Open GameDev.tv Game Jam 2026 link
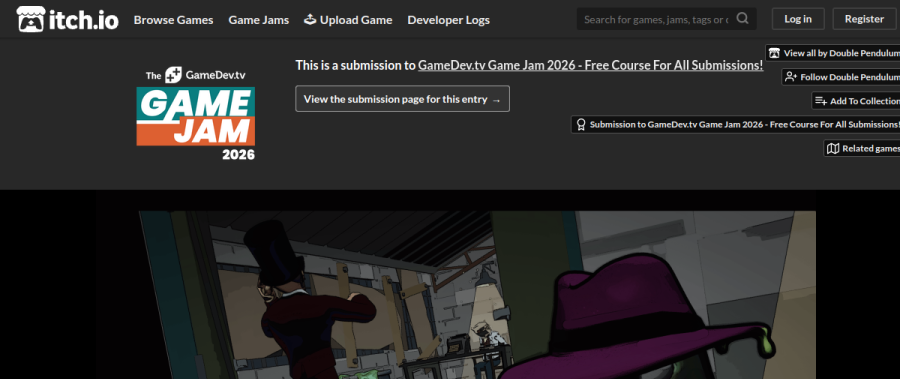This screenshot has width=900, height=379. 591,65
